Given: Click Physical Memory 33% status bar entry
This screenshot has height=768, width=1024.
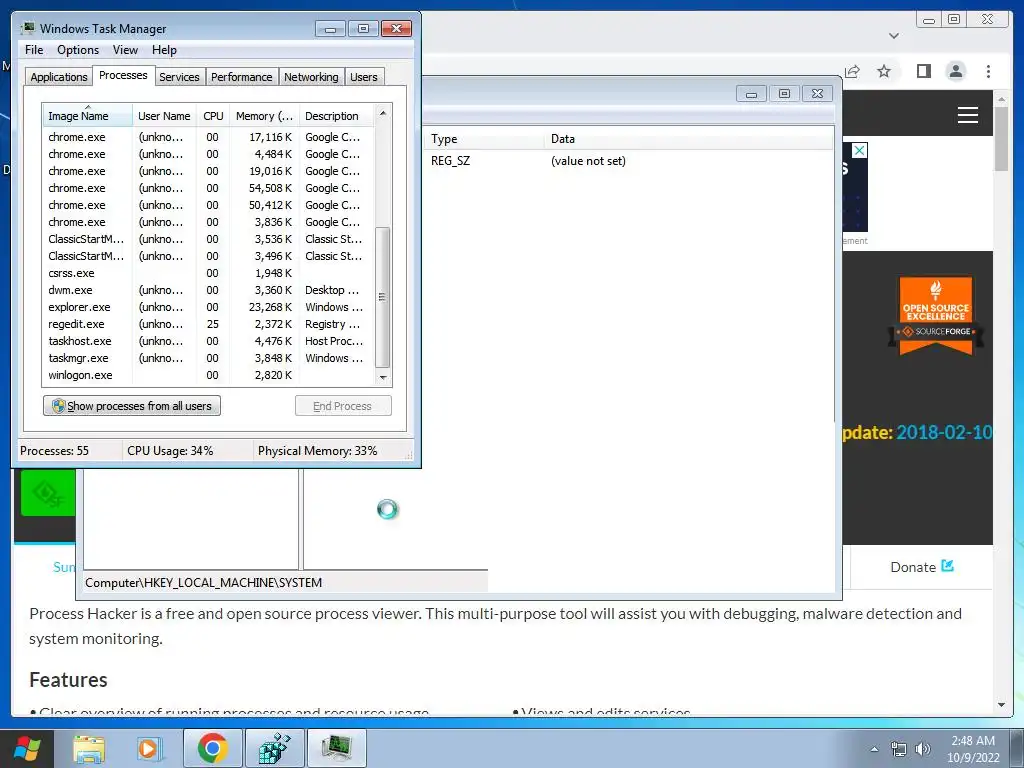Looking at the screenshot, I should (x=317, y=451).
